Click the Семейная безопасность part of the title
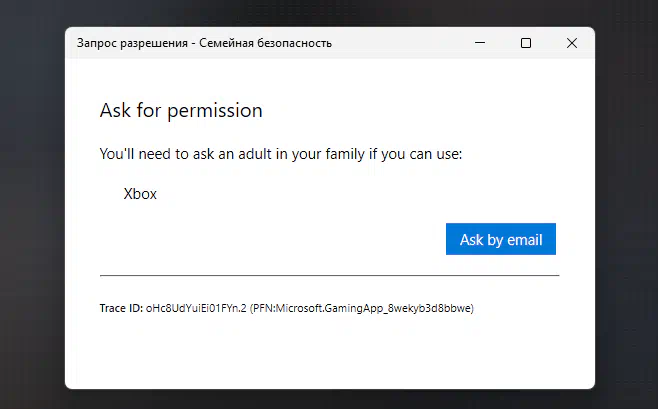This screenshot has height=409, width=658. [x=265, y=43]
